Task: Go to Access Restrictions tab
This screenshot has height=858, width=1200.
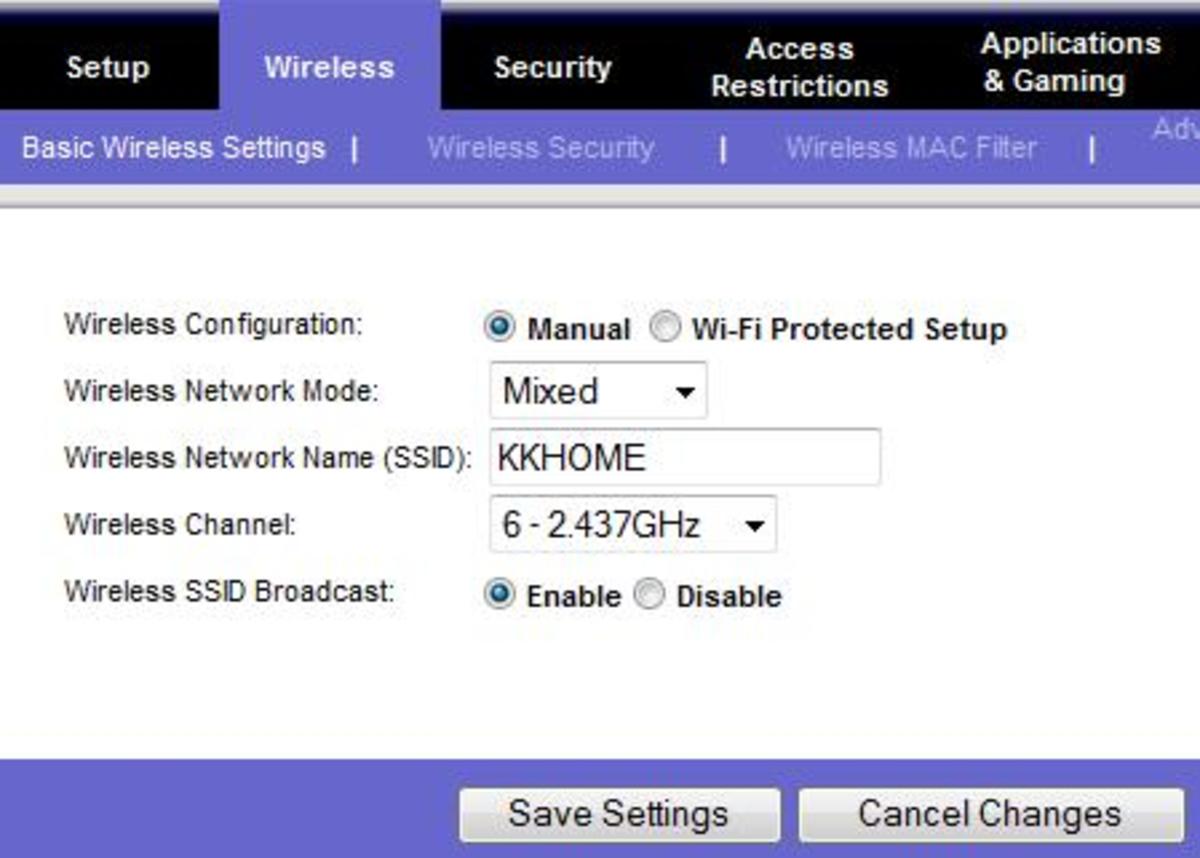Action: [799, 68]
